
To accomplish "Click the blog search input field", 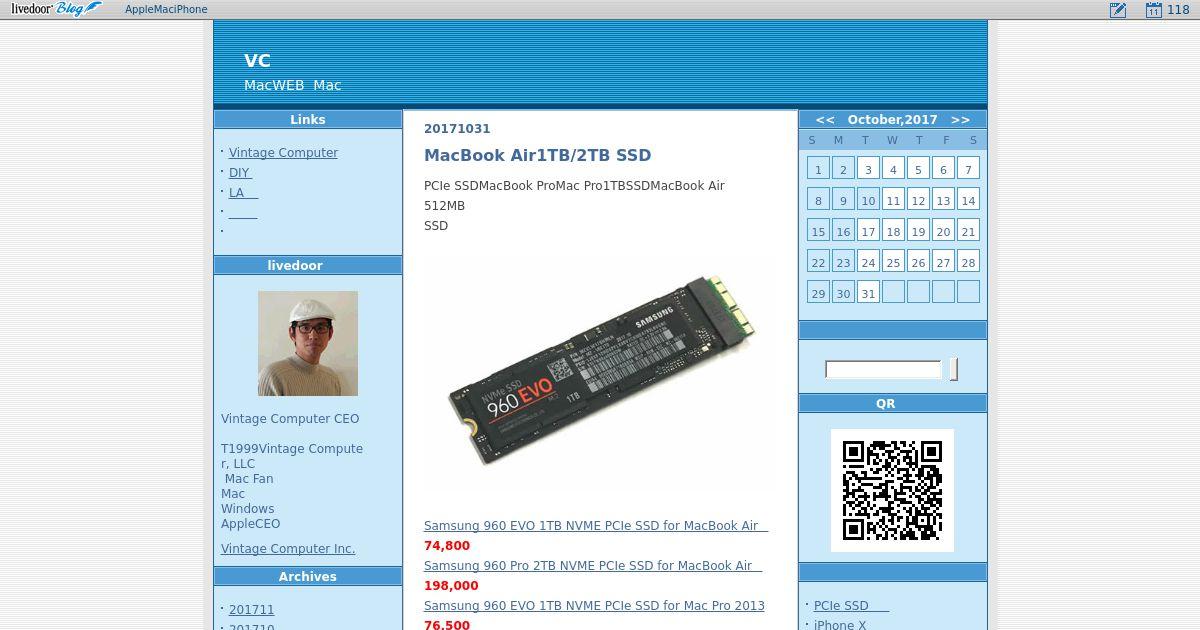I will (883, 370).
